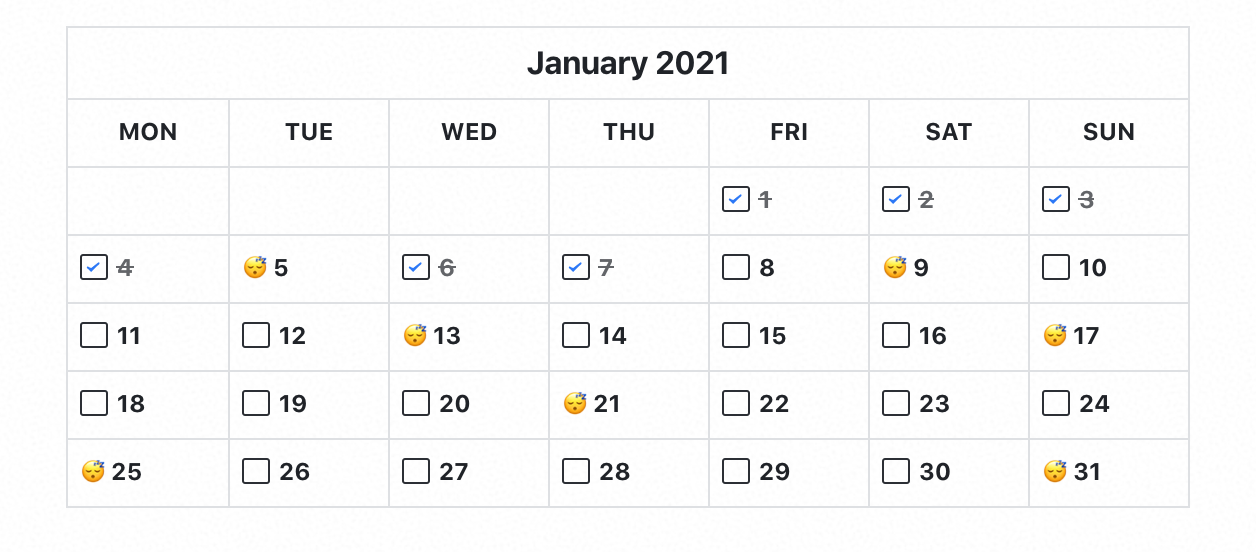This screenshot has width=1256, height=552.
Task: Click the sleeping emoji on Sunday 17
Action: [x=1055, y=335]
